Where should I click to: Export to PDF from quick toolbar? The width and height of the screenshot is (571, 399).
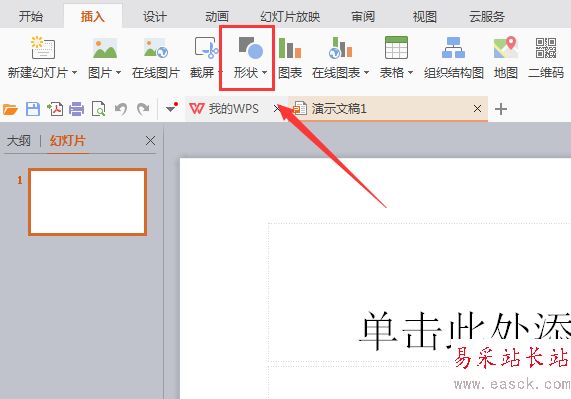point(55,109)
